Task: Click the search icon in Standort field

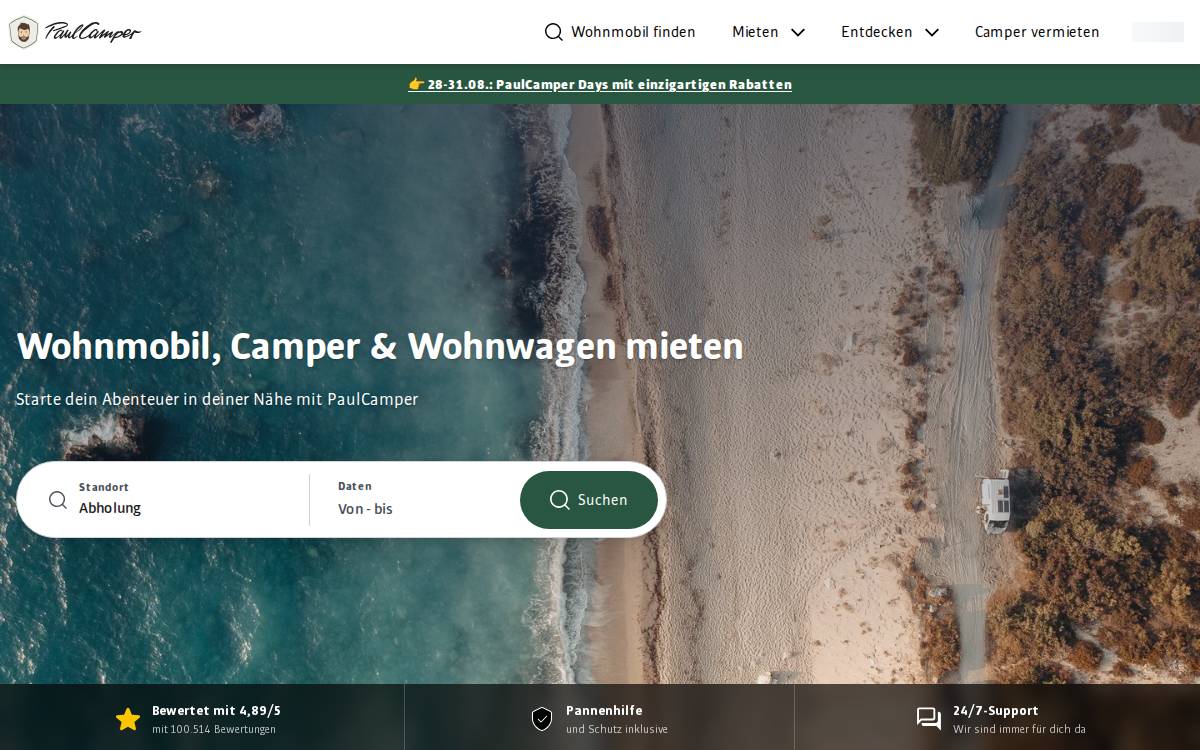Action: pos(58,500)
